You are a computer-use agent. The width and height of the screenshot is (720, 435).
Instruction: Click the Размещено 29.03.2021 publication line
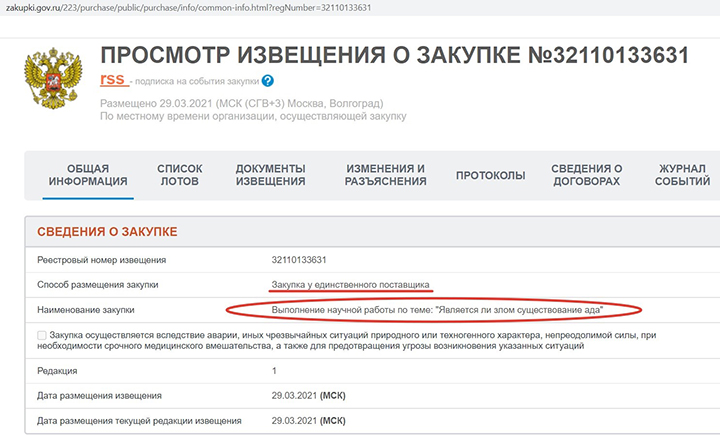242,103
